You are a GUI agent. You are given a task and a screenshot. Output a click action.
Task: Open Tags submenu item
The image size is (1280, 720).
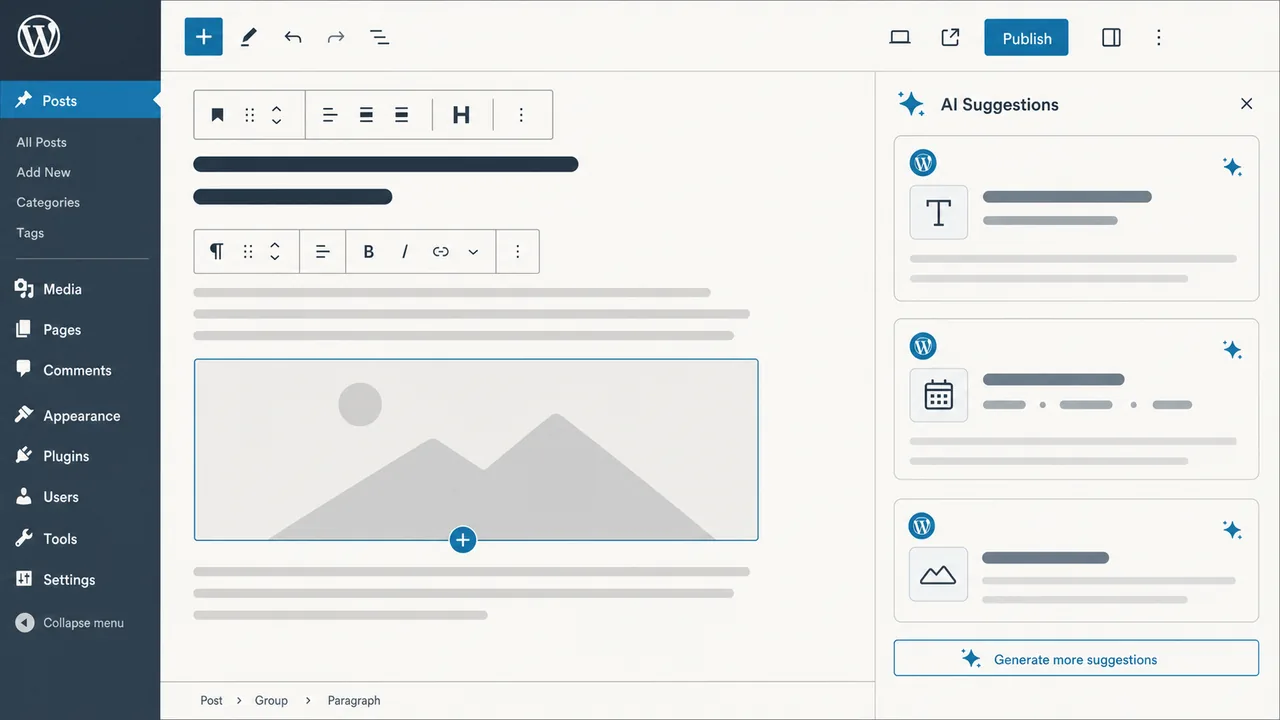(30, 232)
